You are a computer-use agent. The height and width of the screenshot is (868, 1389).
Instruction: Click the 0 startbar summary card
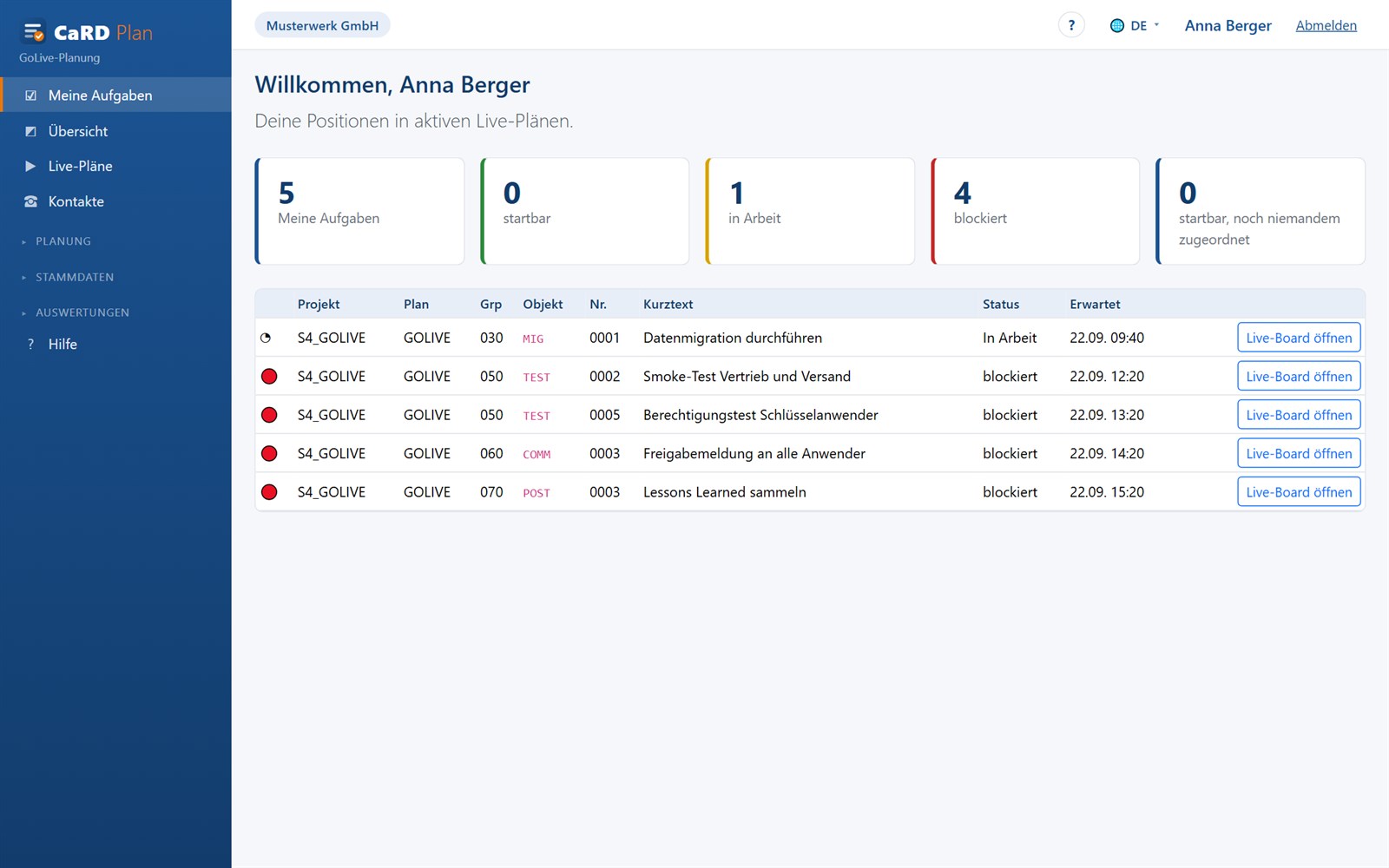585,211
